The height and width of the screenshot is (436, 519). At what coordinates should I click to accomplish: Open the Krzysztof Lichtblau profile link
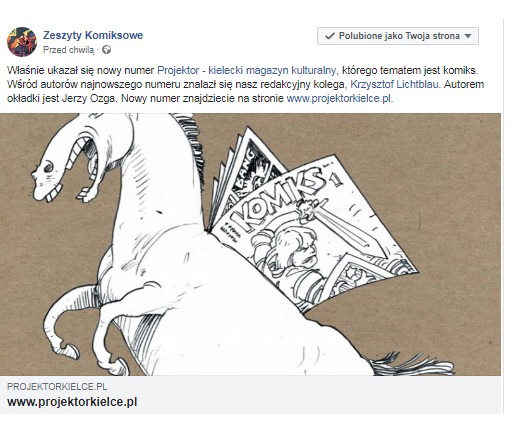394,84
